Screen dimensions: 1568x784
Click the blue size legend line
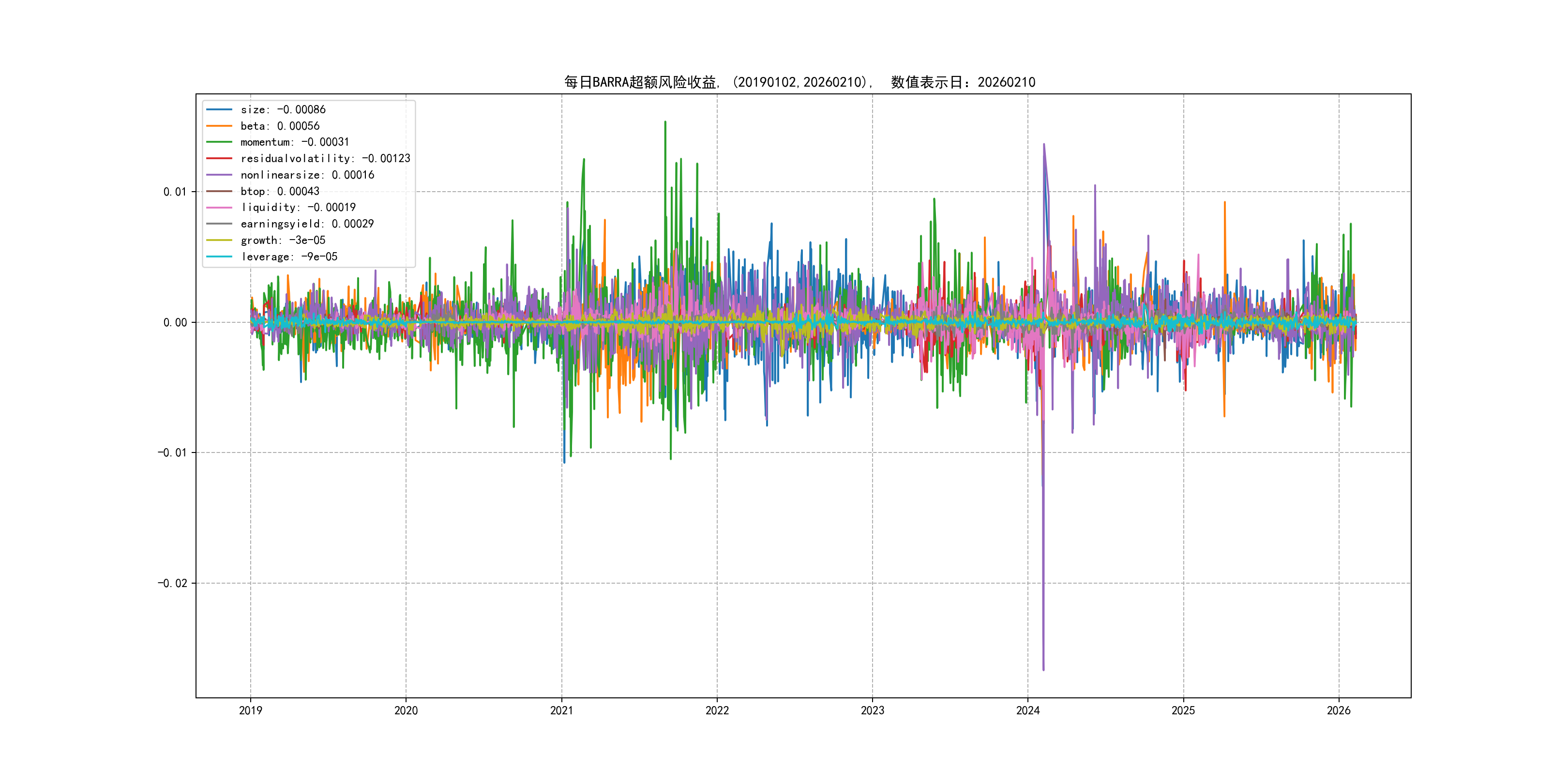tap(219, 109)
